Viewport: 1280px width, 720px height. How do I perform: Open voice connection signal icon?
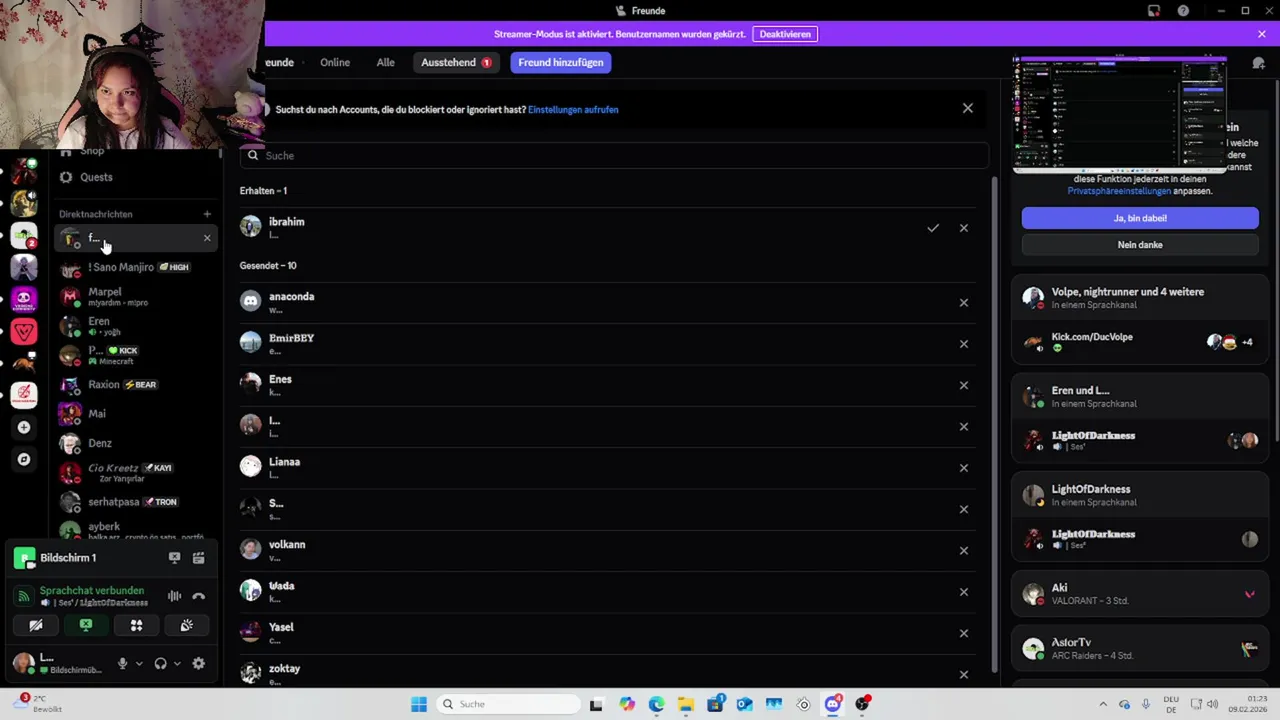point(24,596)
